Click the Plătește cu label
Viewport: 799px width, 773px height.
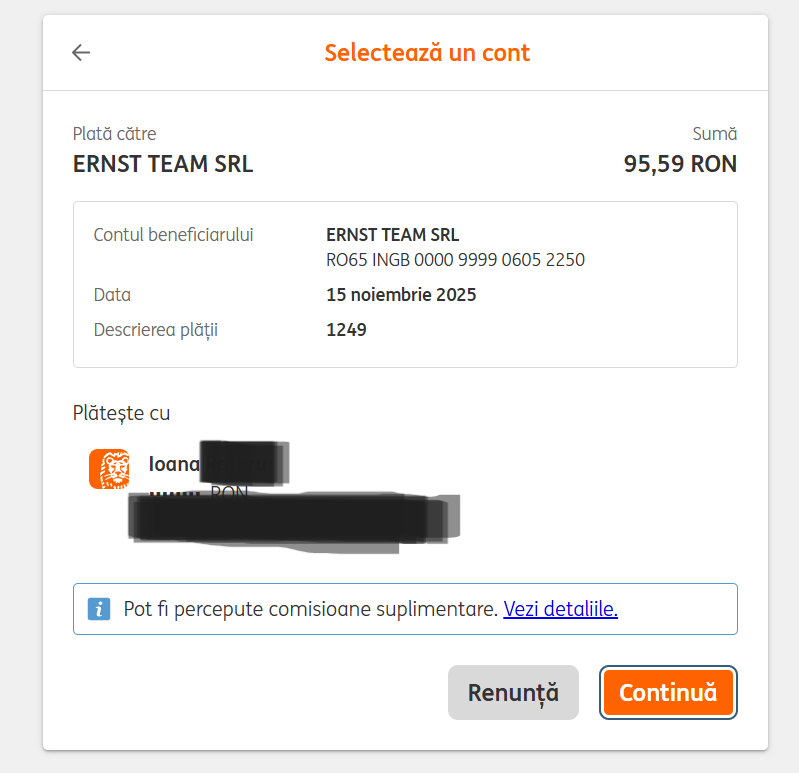(121, 413)
